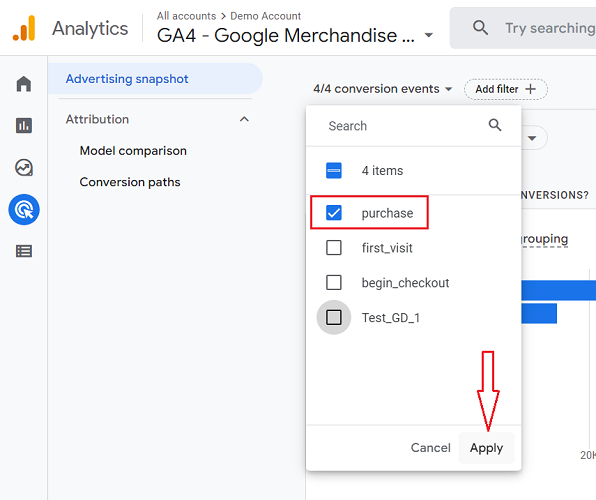This screenshot has height=500, width=596.
Task: Select the Advertising icon in sidebar
Action: point(24,210)
